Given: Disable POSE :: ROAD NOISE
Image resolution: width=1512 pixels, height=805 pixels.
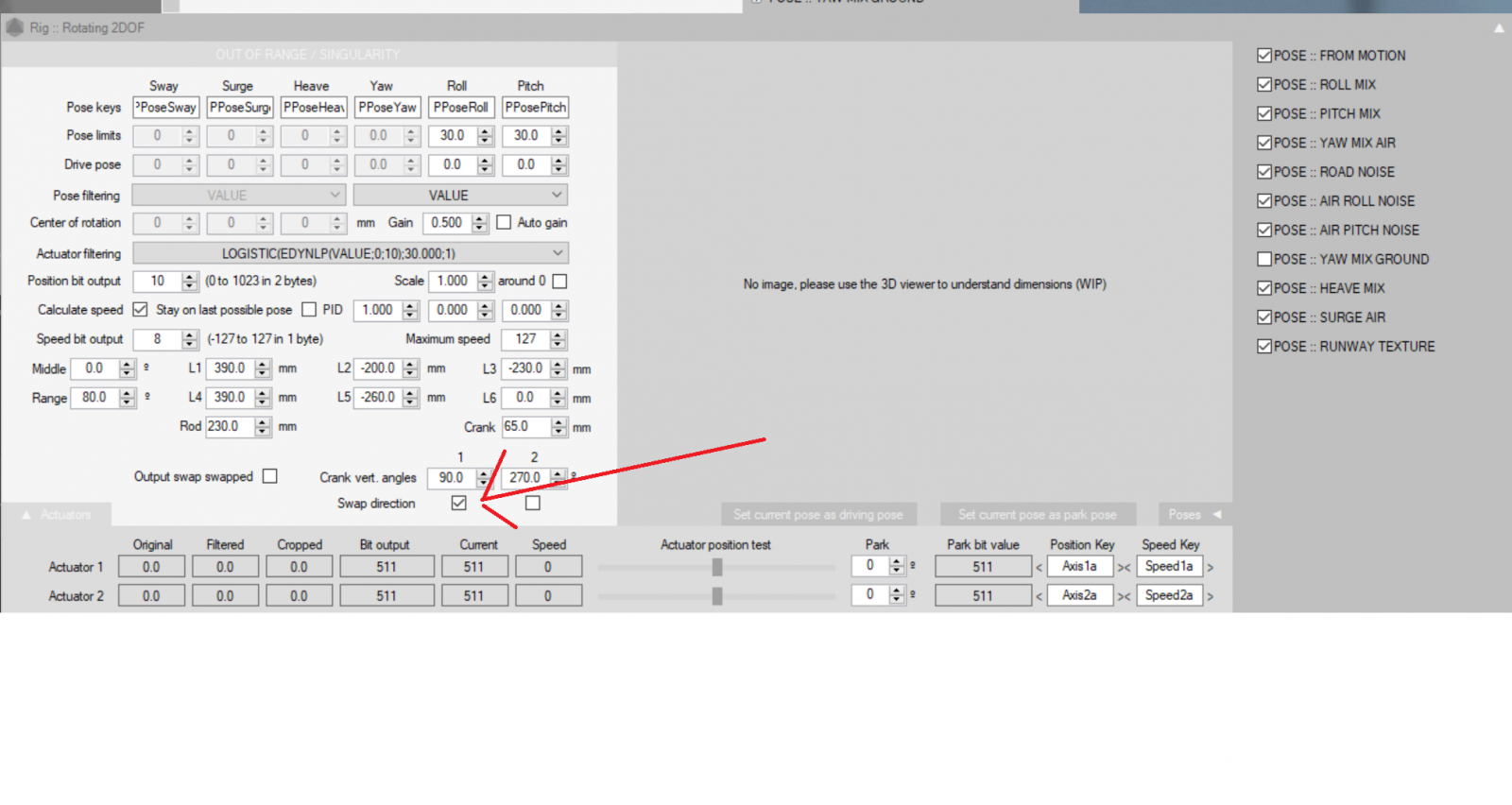Looking at the screenshot, I should click(1264, 172).
